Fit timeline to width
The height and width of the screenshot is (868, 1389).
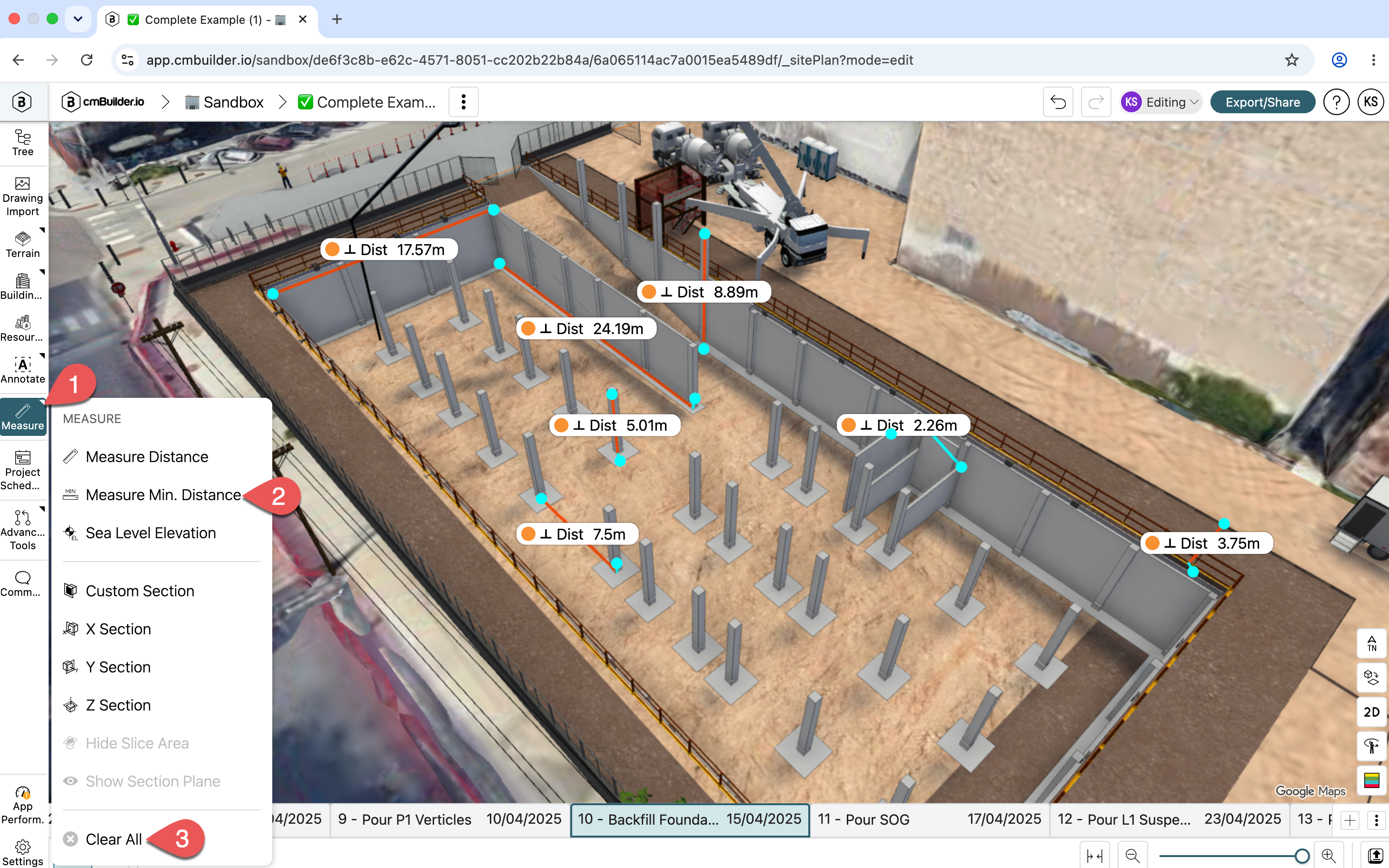click(x=1095, y=856)
